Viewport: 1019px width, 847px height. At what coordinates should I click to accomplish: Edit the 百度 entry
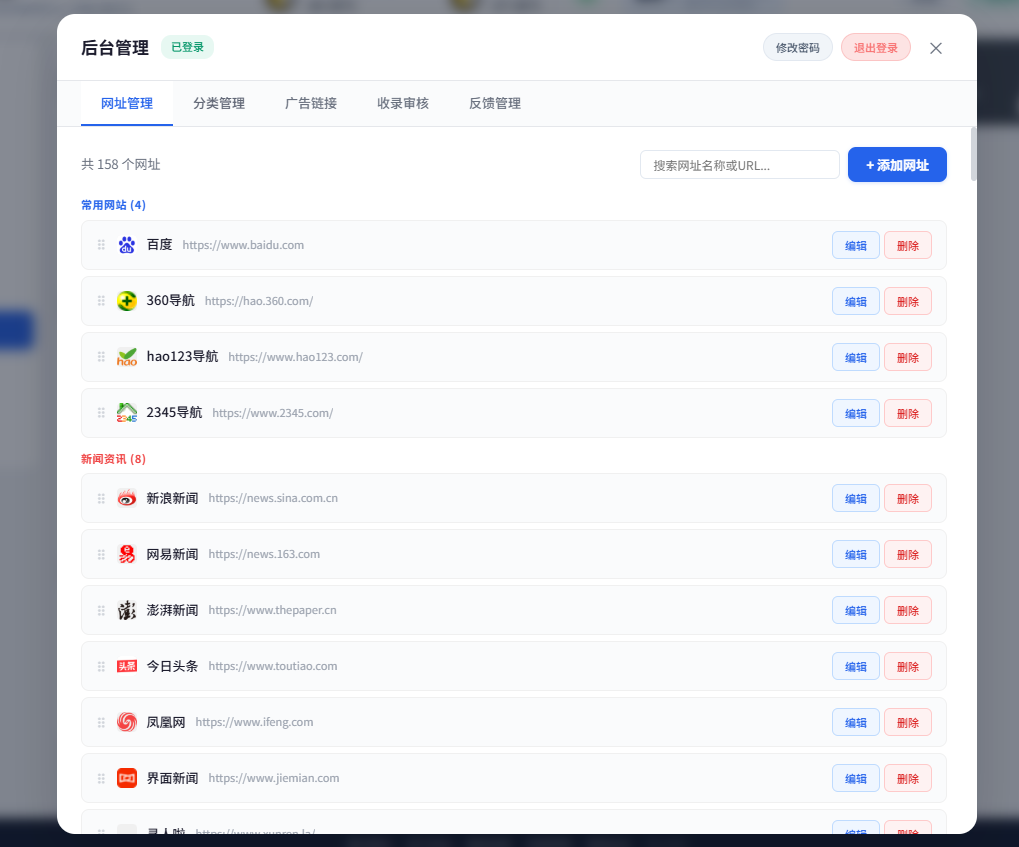coord(856,245)
